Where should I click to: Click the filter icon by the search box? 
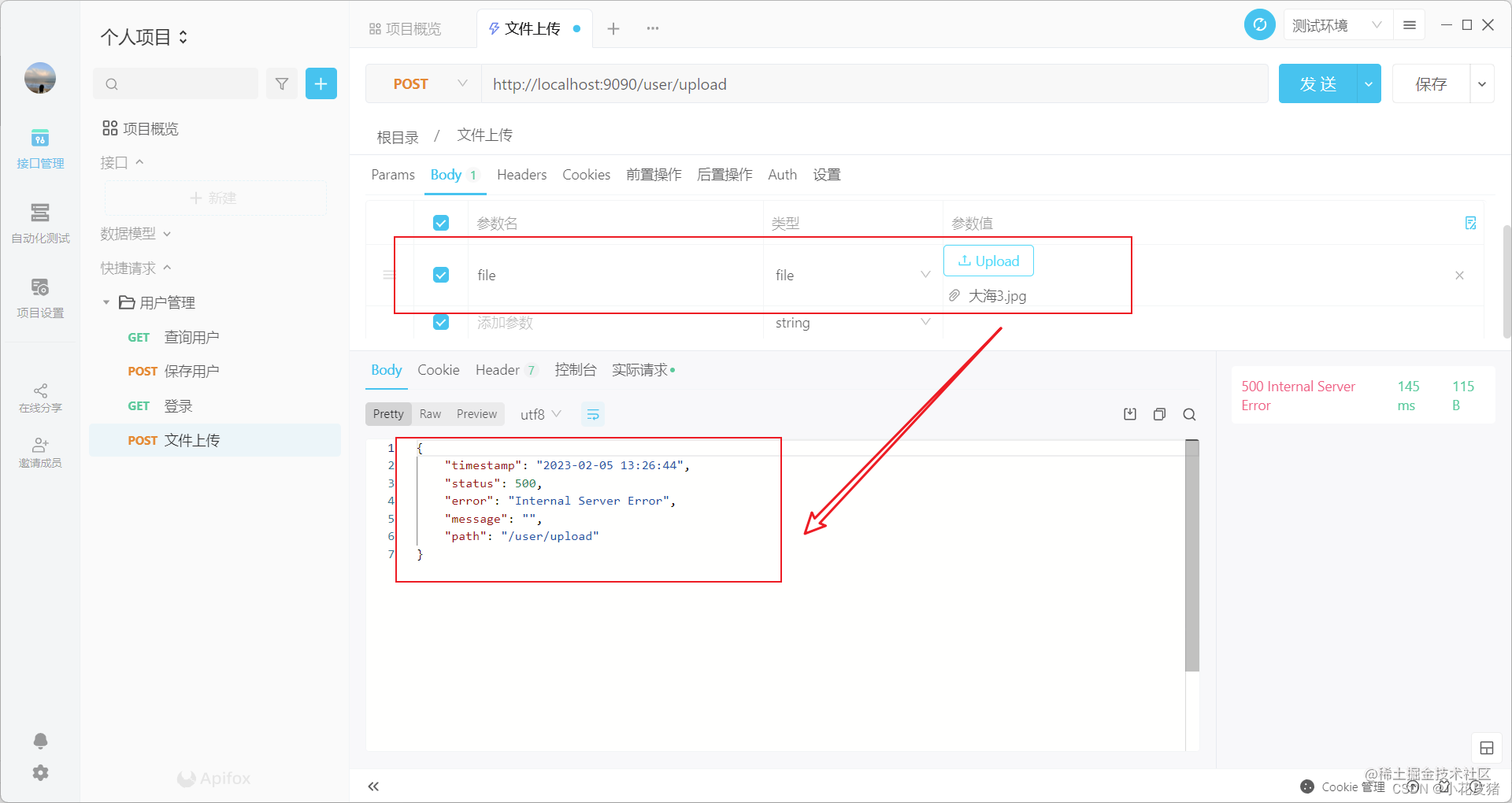282,83
